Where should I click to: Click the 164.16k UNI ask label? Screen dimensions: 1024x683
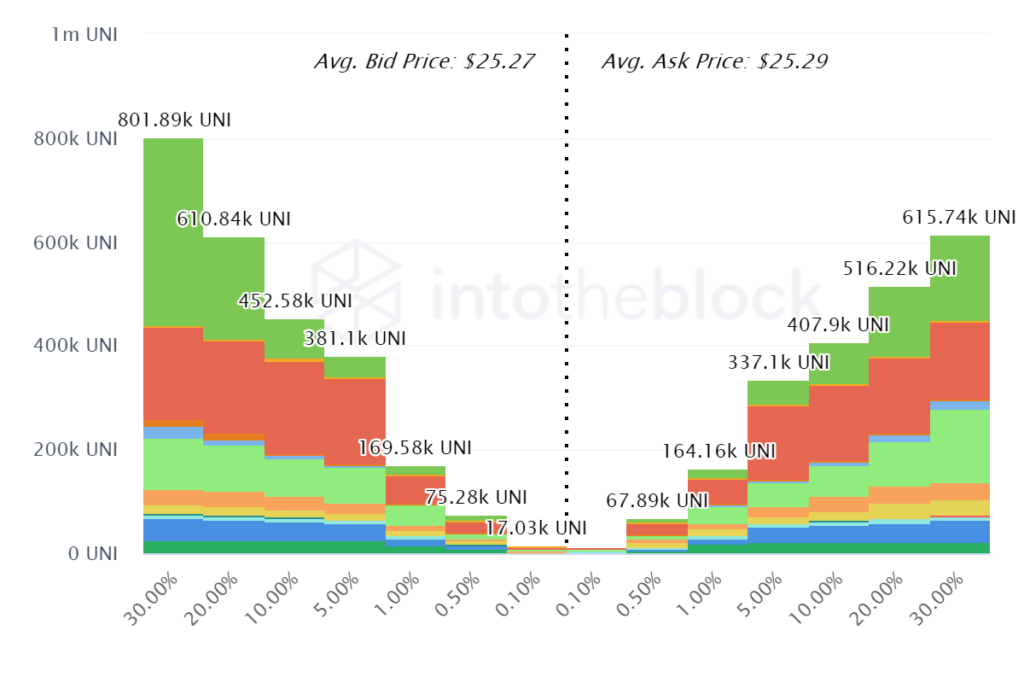[x=719, y=451]
